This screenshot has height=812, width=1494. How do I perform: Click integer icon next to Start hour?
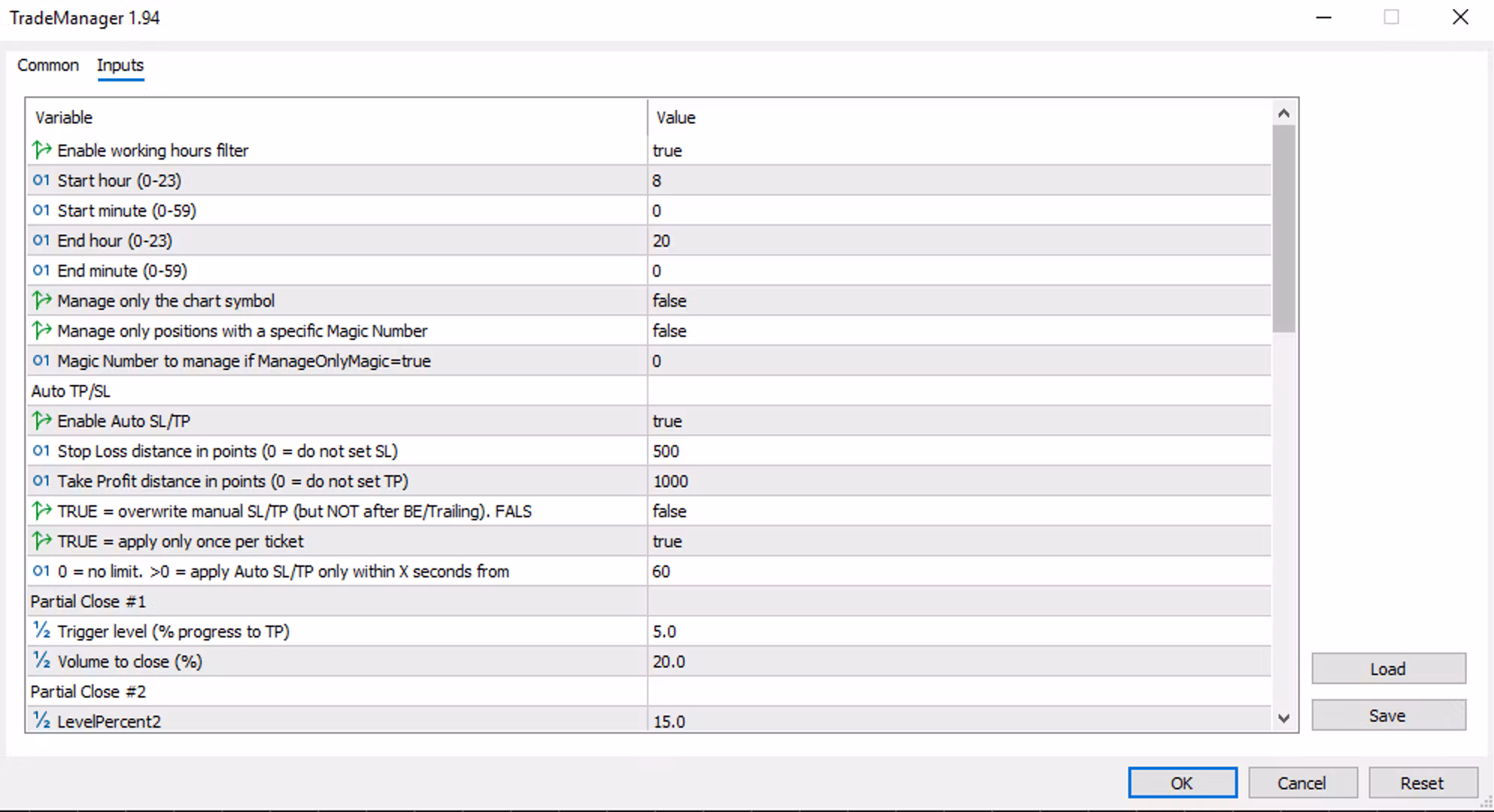41,180
